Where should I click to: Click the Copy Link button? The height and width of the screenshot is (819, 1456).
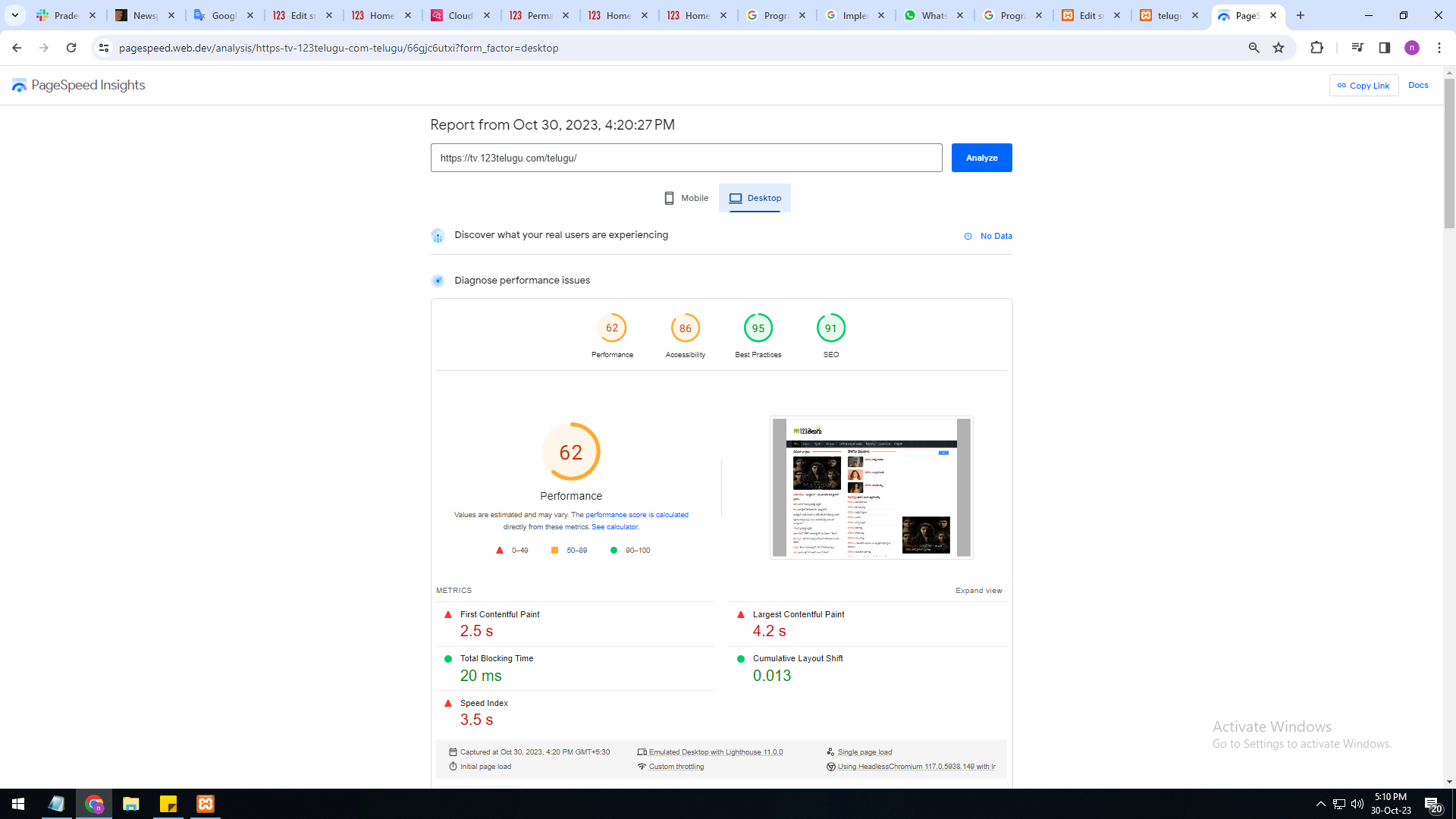click(1363, 86)
